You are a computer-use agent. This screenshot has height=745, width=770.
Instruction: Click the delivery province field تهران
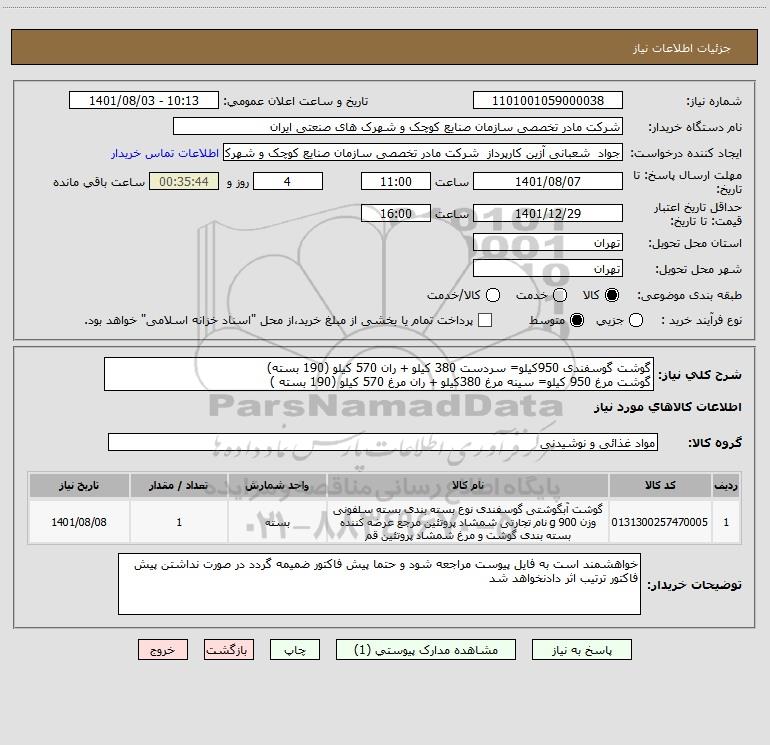pos(548,242)
